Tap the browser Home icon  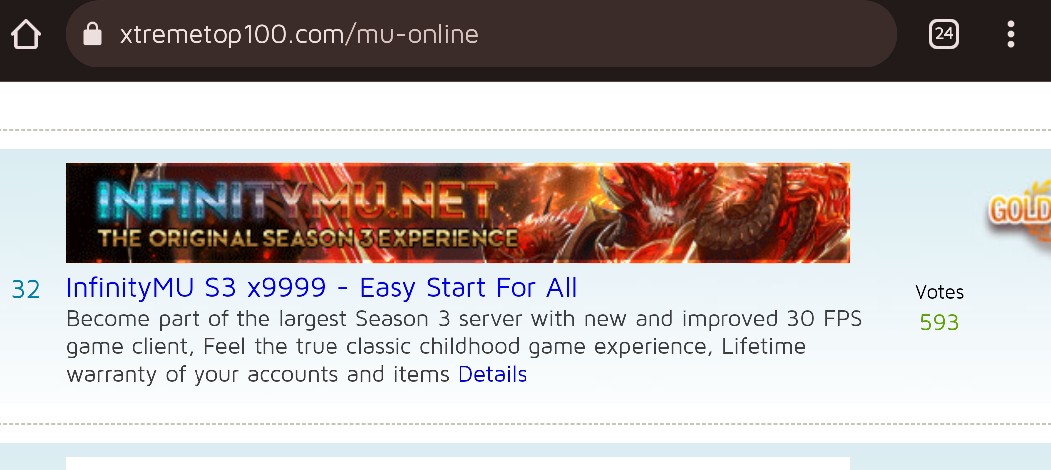coord(26,34)
